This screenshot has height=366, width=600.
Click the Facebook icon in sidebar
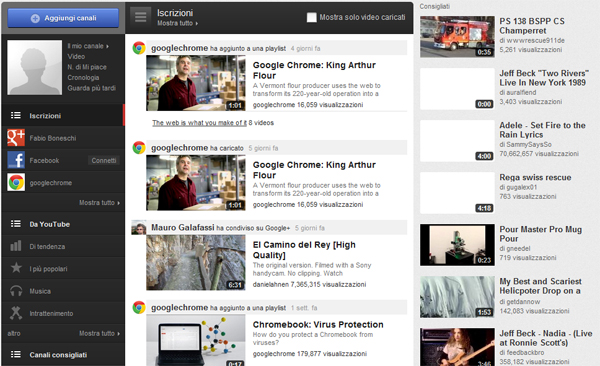(16, 160)
